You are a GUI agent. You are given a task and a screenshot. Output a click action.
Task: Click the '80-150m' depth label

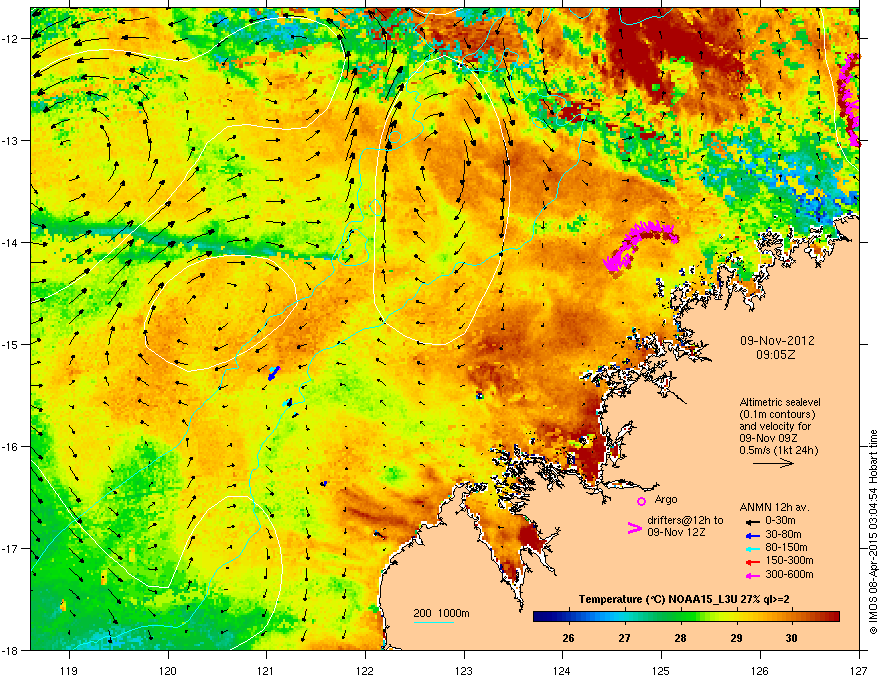(786, 547)
